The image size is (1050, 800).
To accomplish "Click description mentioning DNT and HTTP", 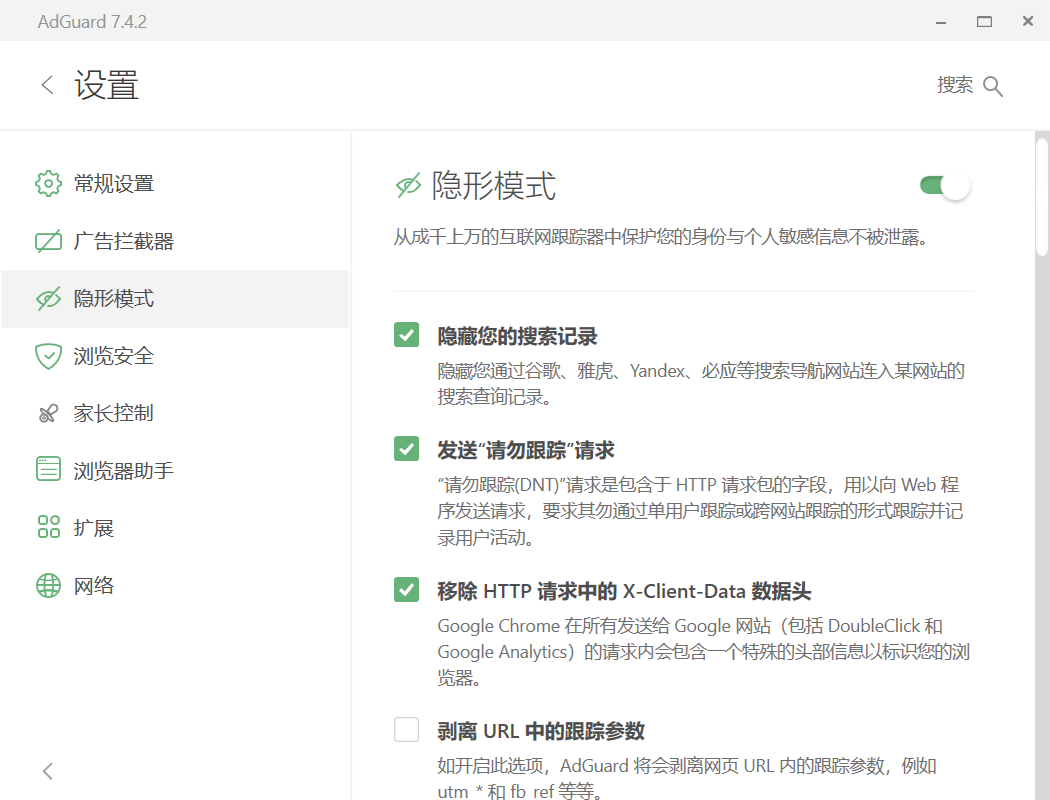I will tap(700, 511).
